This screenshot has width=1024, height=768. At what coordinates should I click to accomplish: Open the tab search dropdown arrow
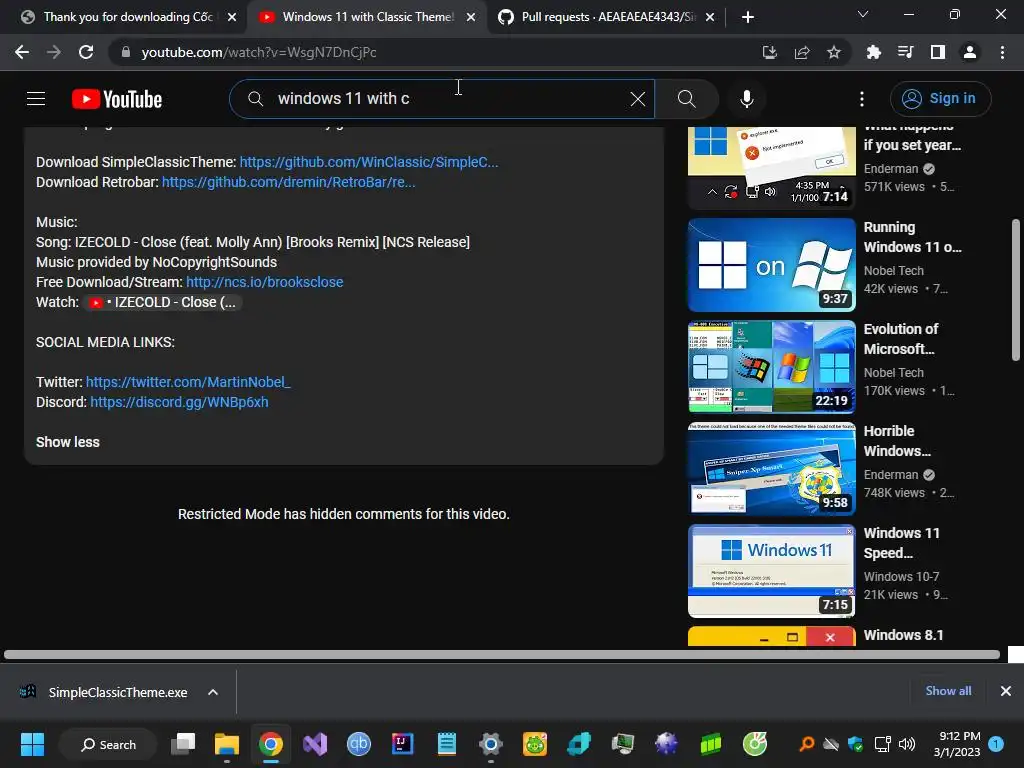[863, 14]
